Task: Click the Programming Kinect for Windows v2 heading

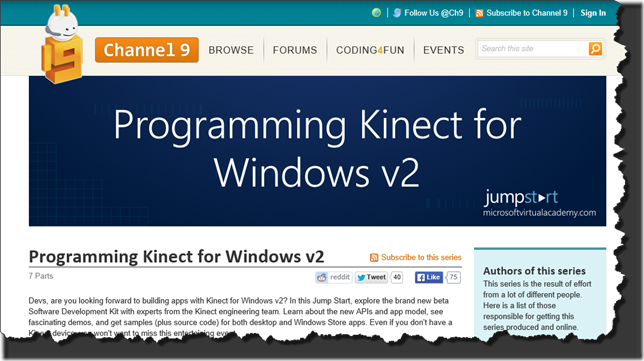Action: click(x=177, y=257)
